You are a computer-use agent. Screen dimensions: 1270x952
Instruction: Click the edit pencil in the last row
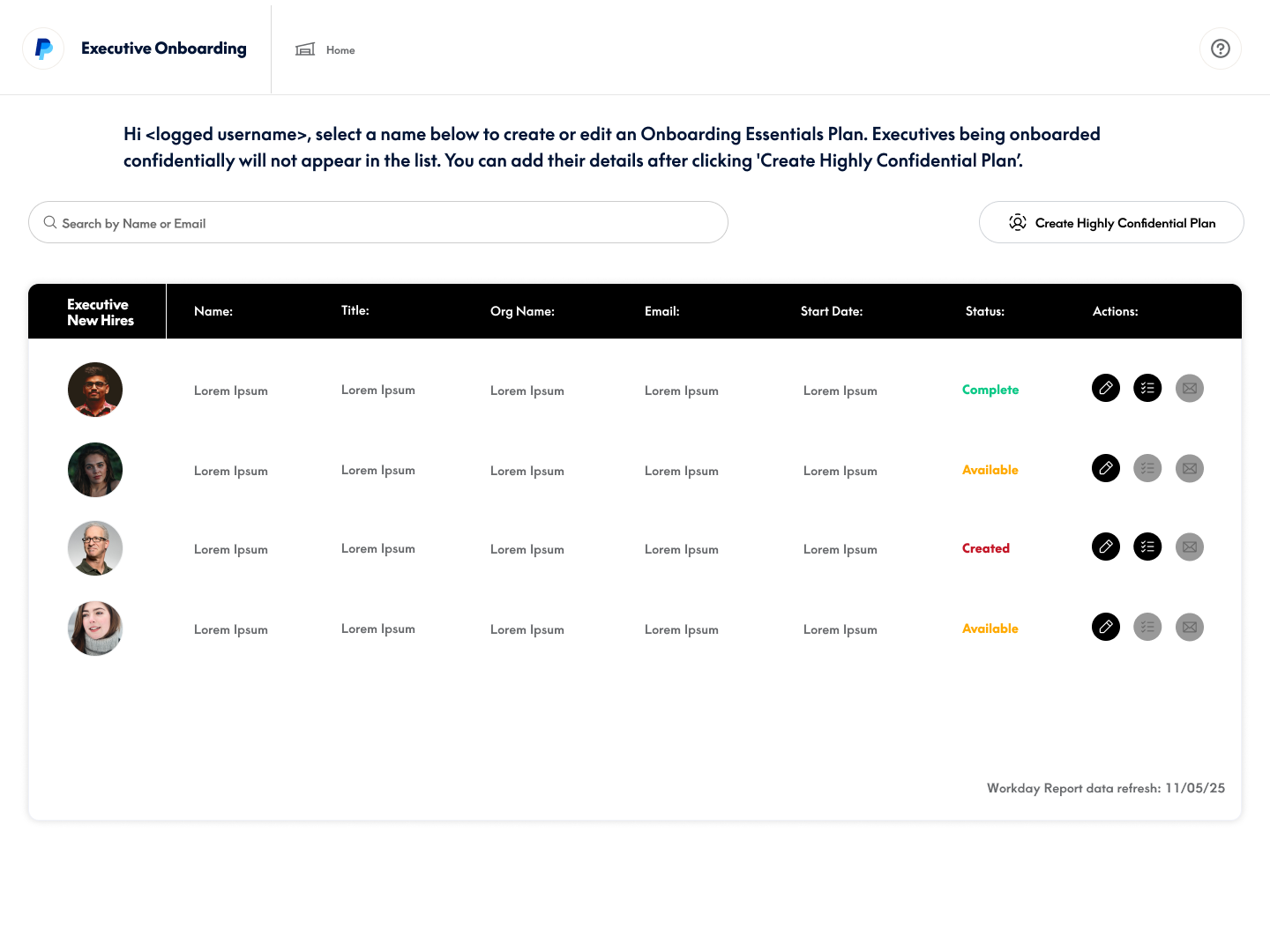click(x=1106, y=627)
